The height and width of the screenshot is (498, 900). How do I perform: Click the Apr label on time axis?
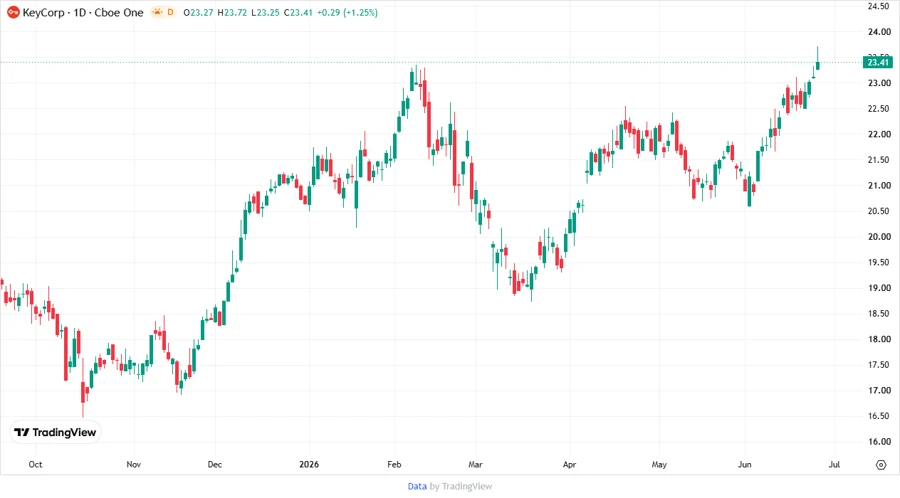pyautogui.click(x=569, y=464)
